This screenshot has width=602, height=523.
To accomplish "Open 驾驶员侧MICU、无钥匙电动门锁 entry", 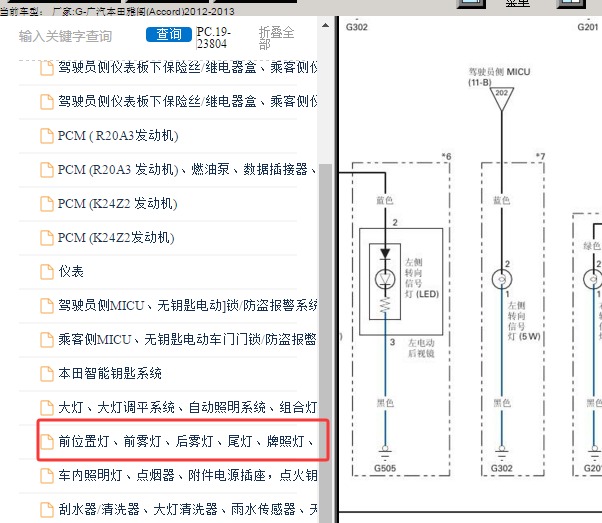I will point(187,305).
